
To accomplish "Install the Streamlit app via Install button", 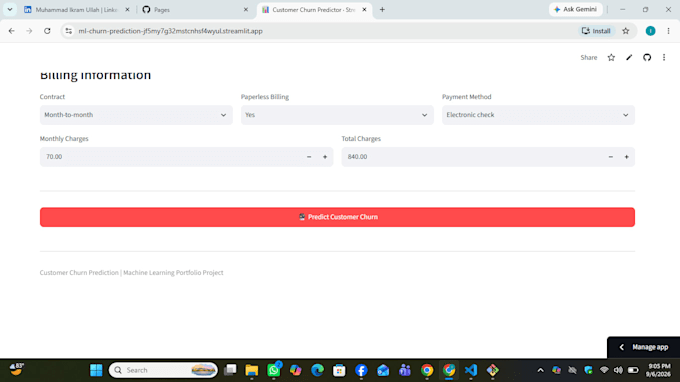I will click(x=596, y=31).
